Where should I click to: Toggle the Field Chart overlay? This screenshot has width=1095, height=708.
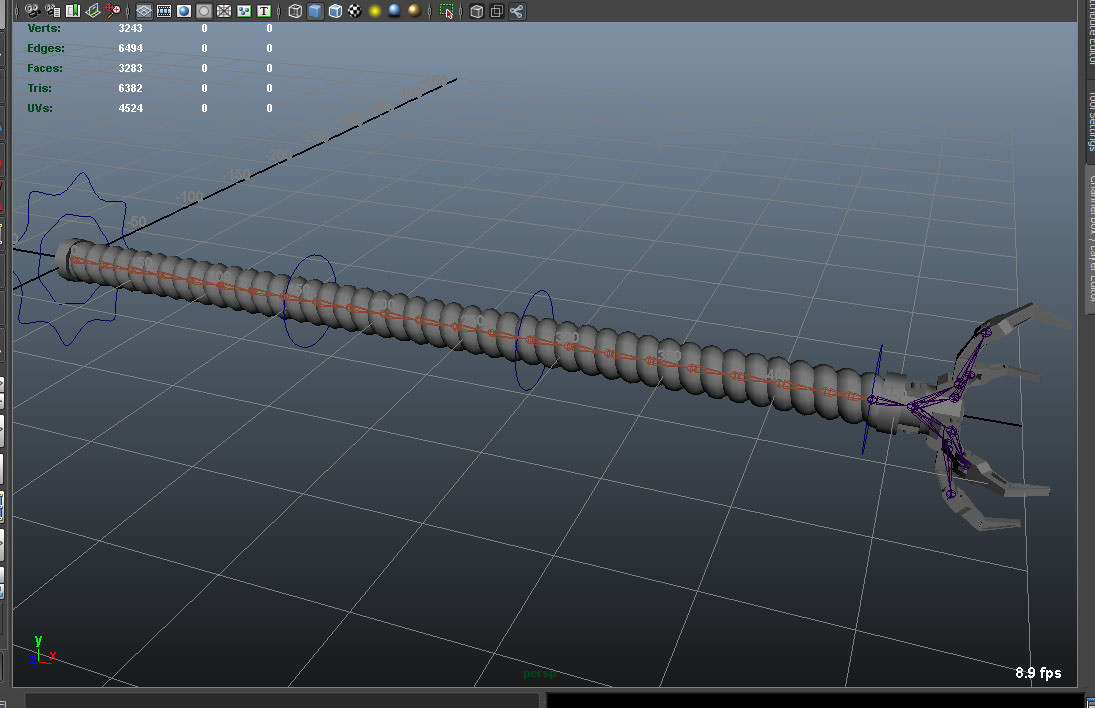223,11
